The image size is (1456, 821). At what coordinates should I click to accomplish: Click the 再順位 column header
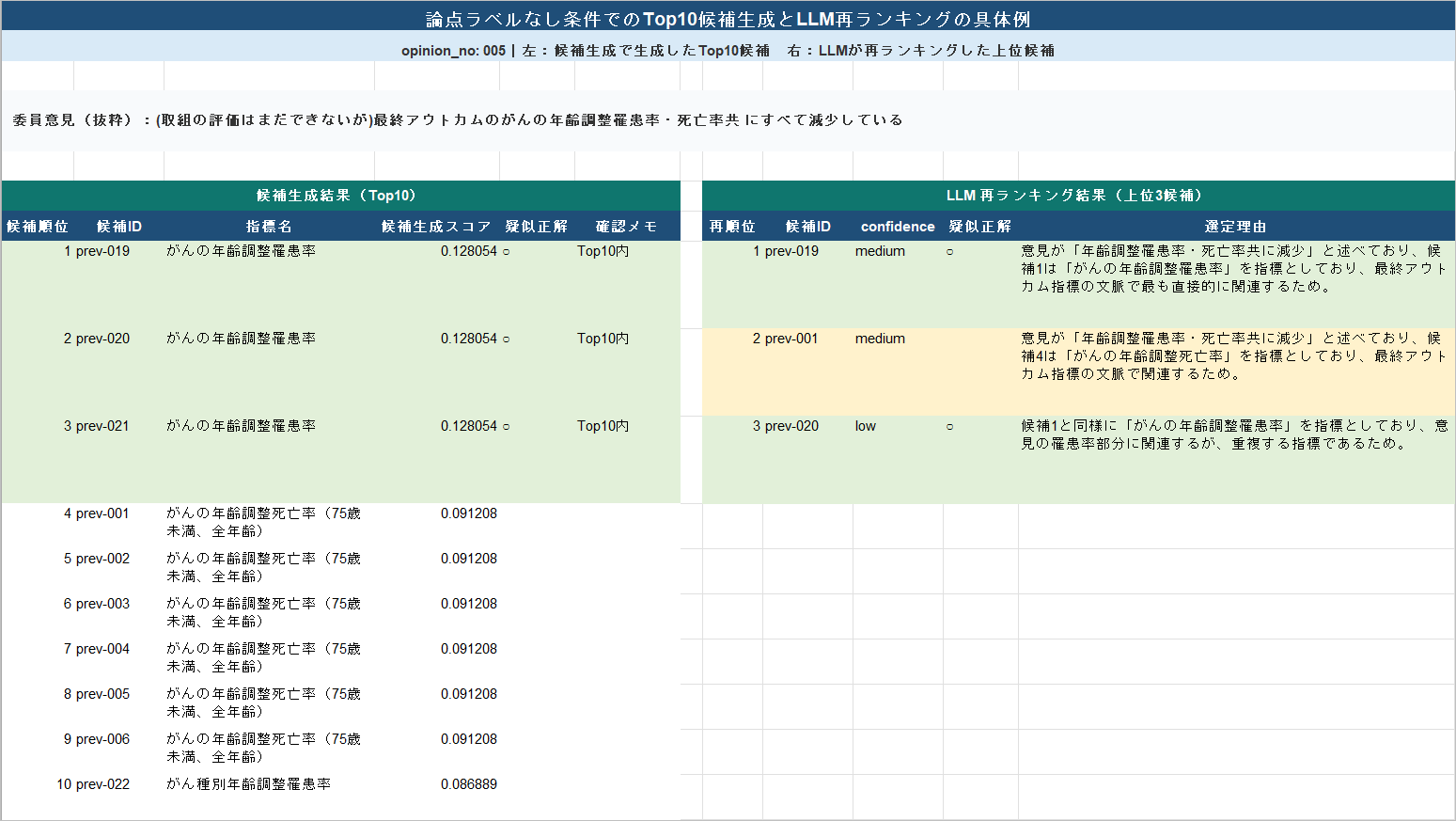[732, 227]
